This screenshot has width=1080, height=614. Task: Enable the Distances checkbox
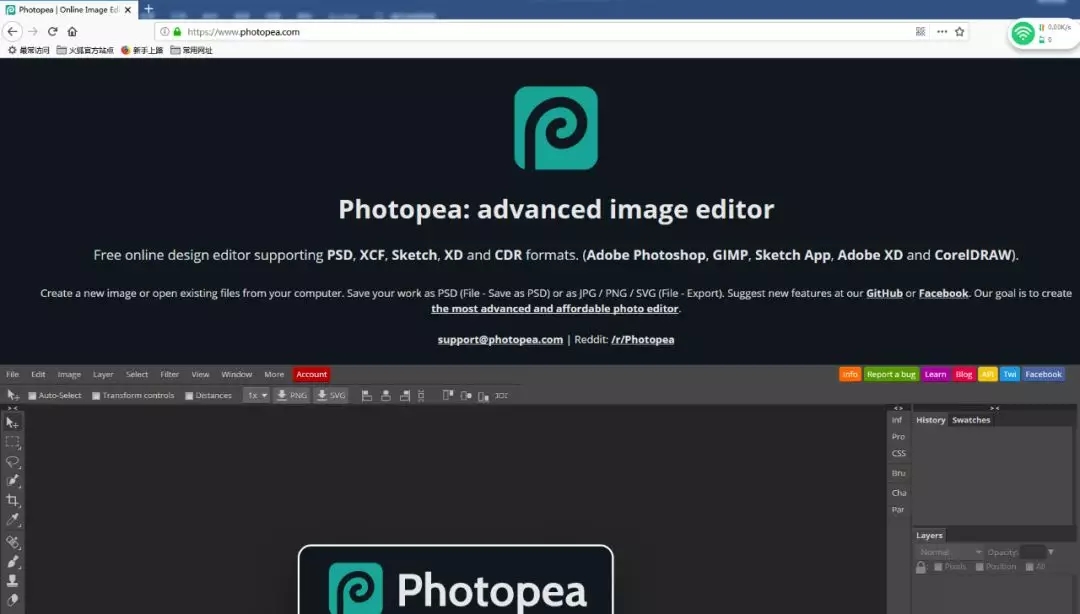[x=189, y=396]
